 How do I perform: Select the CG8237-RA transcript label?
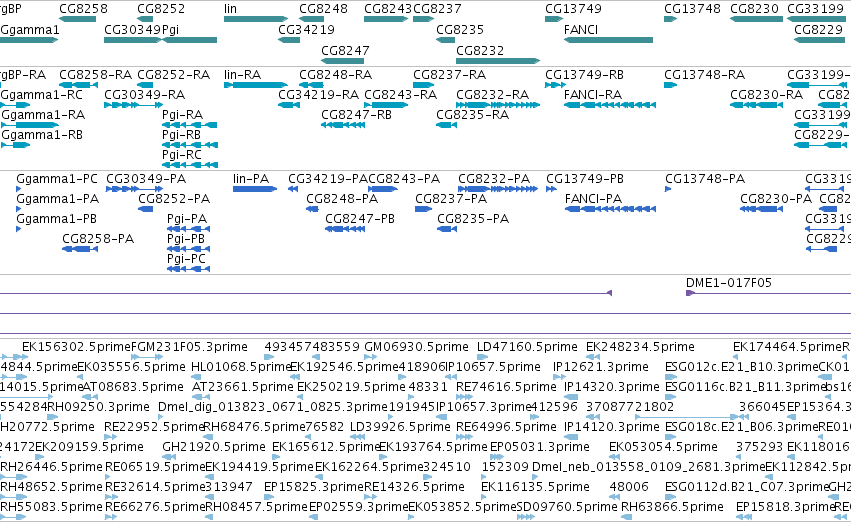[x=449, y=74]
